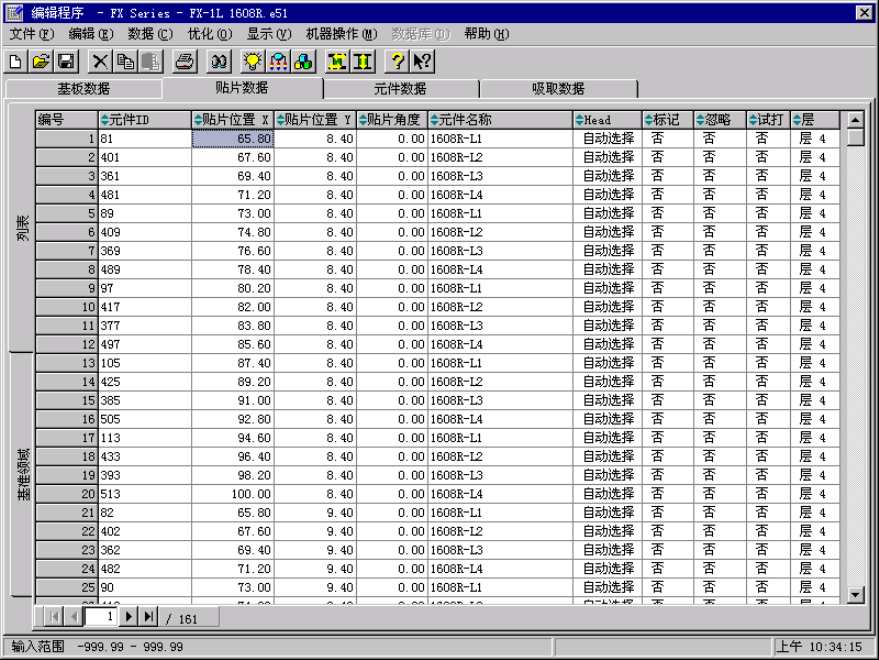Screen dimensions: 879x660
Task: Click the New file toolbar icon
Action: click(15, 62)
